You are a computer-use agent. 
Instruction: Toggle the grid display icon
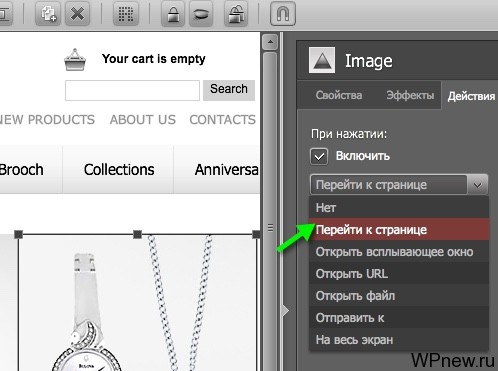(x=126, y=14)
